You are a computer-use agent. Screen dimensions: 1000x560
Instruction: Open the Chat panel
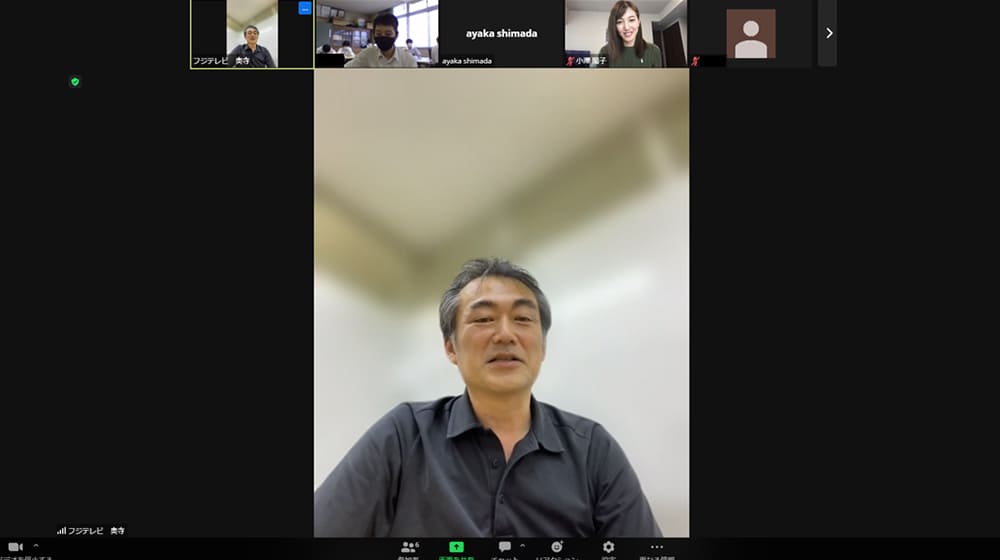[505, 548]
